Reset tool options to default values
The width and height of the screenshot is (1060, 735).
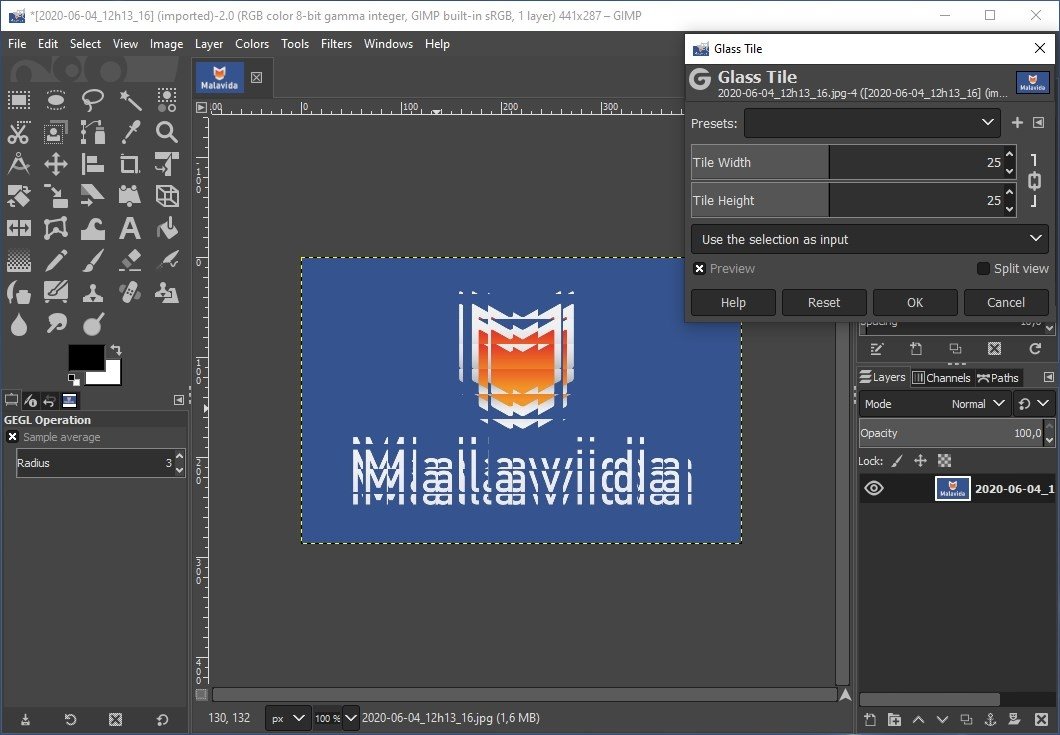click(x=162, y=719)
